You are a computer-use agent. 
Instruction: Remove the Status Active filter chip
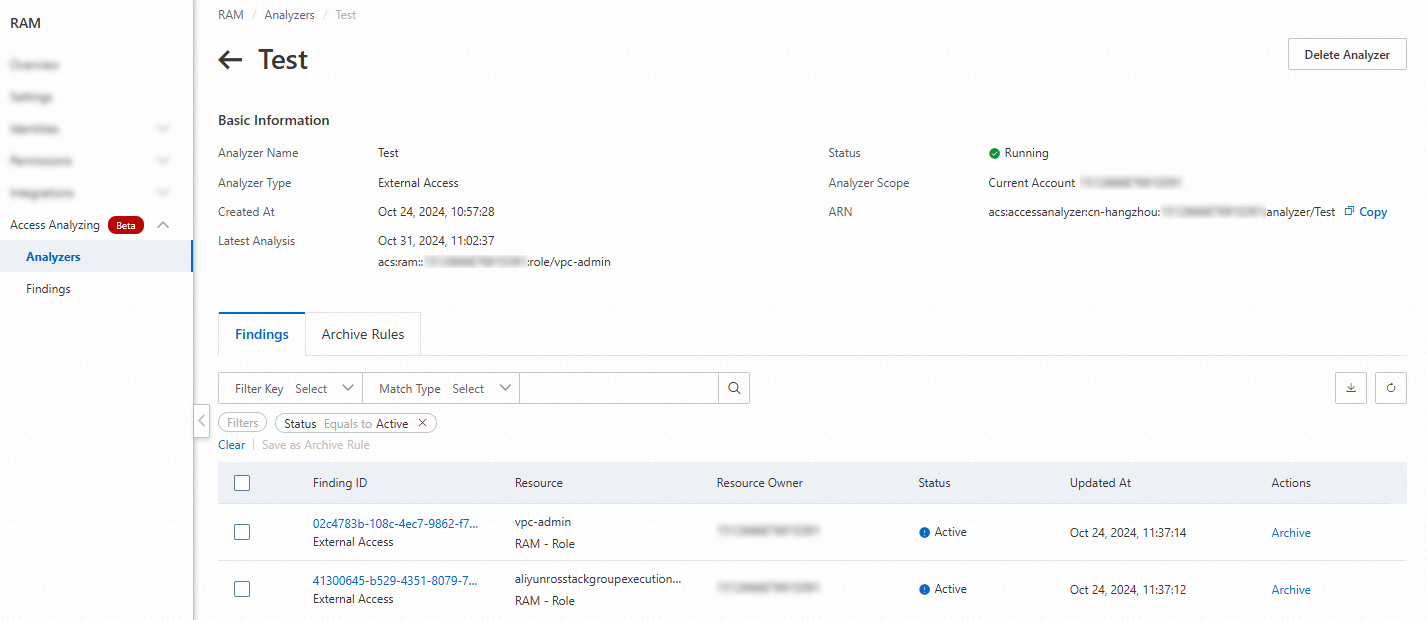423,422
